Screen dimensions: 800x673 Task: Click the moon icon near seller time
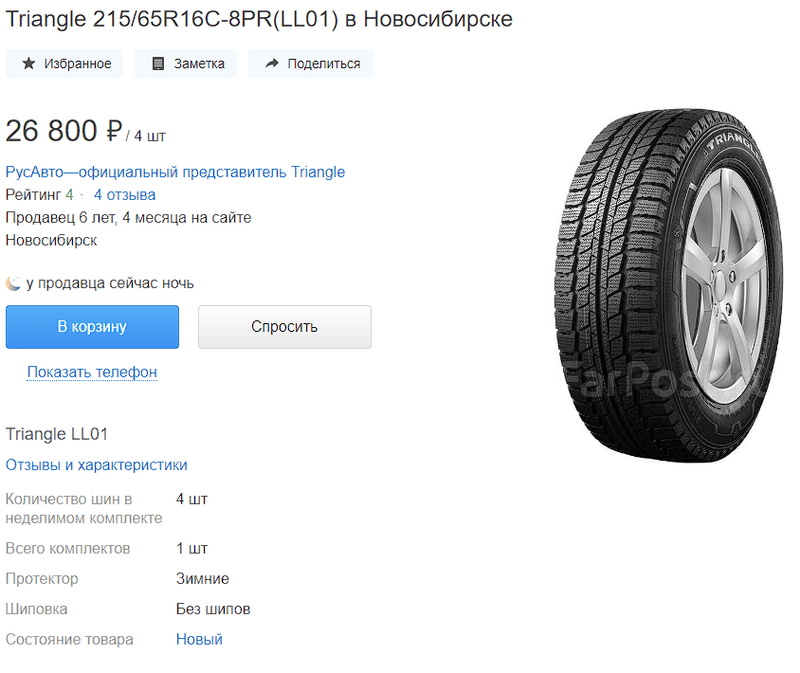point(13,283)
